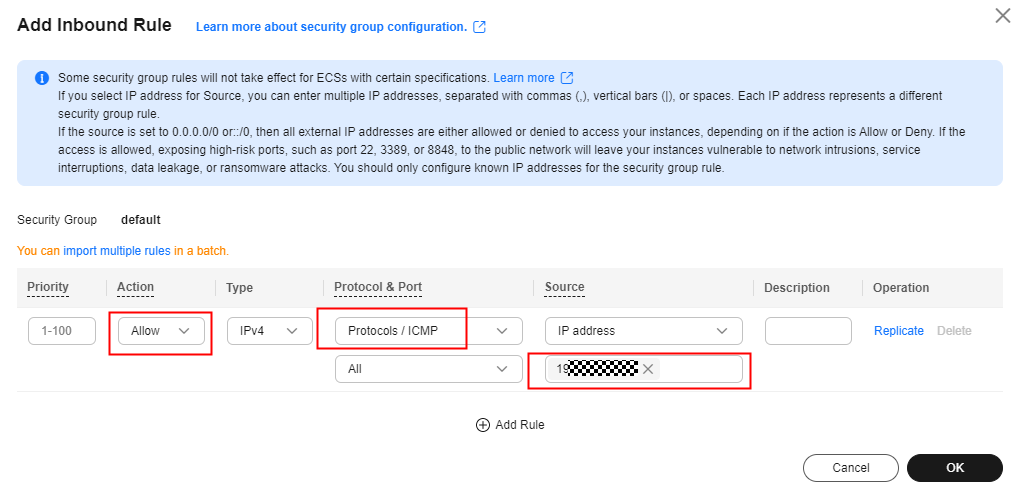Viewport: 1030px width, 491px height.
Task: Open the Source type dropdown showing IP address
Action: click(x=644, y=331)
